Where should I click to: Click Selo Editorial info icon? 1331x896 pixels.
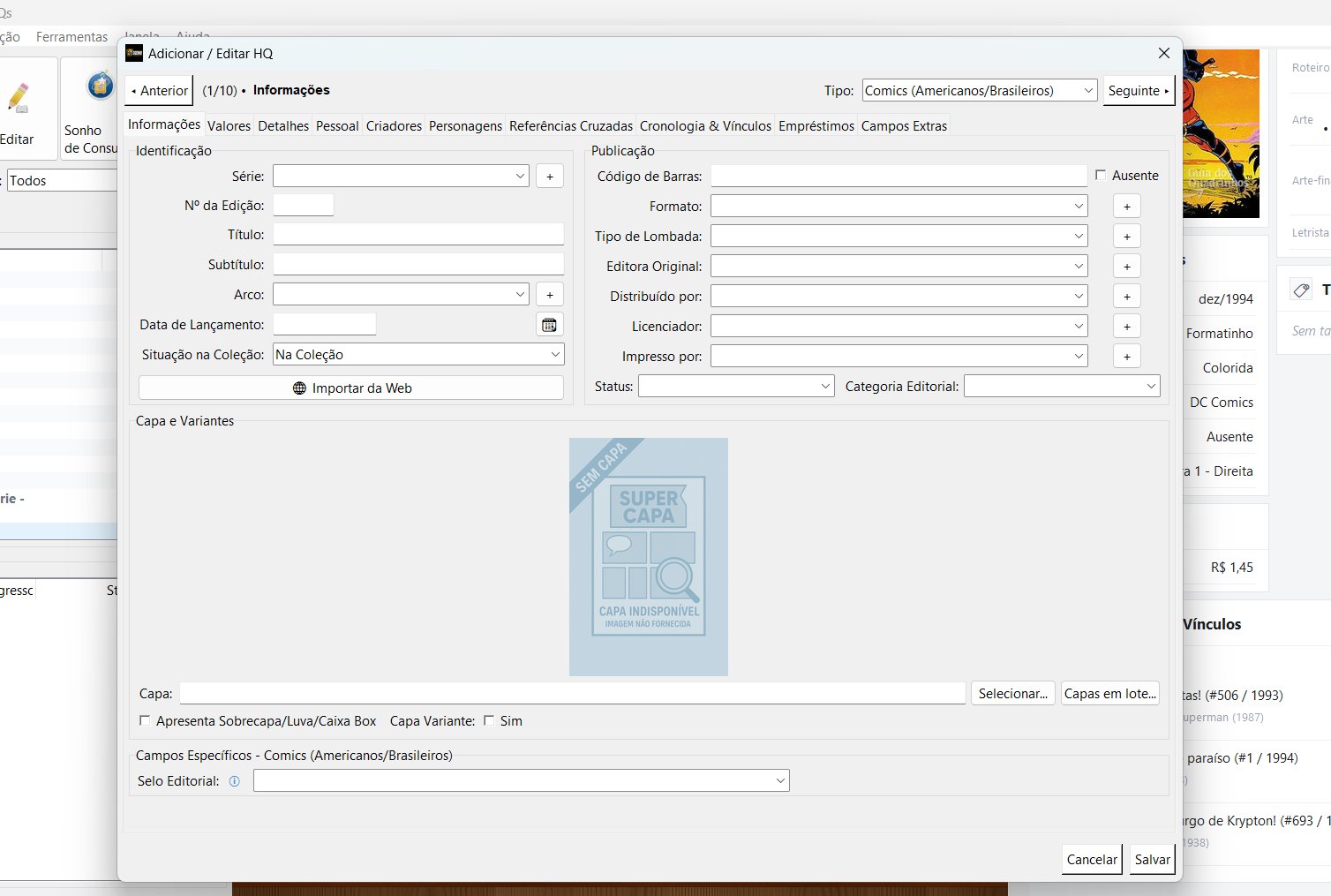click(x=234, y=781)
